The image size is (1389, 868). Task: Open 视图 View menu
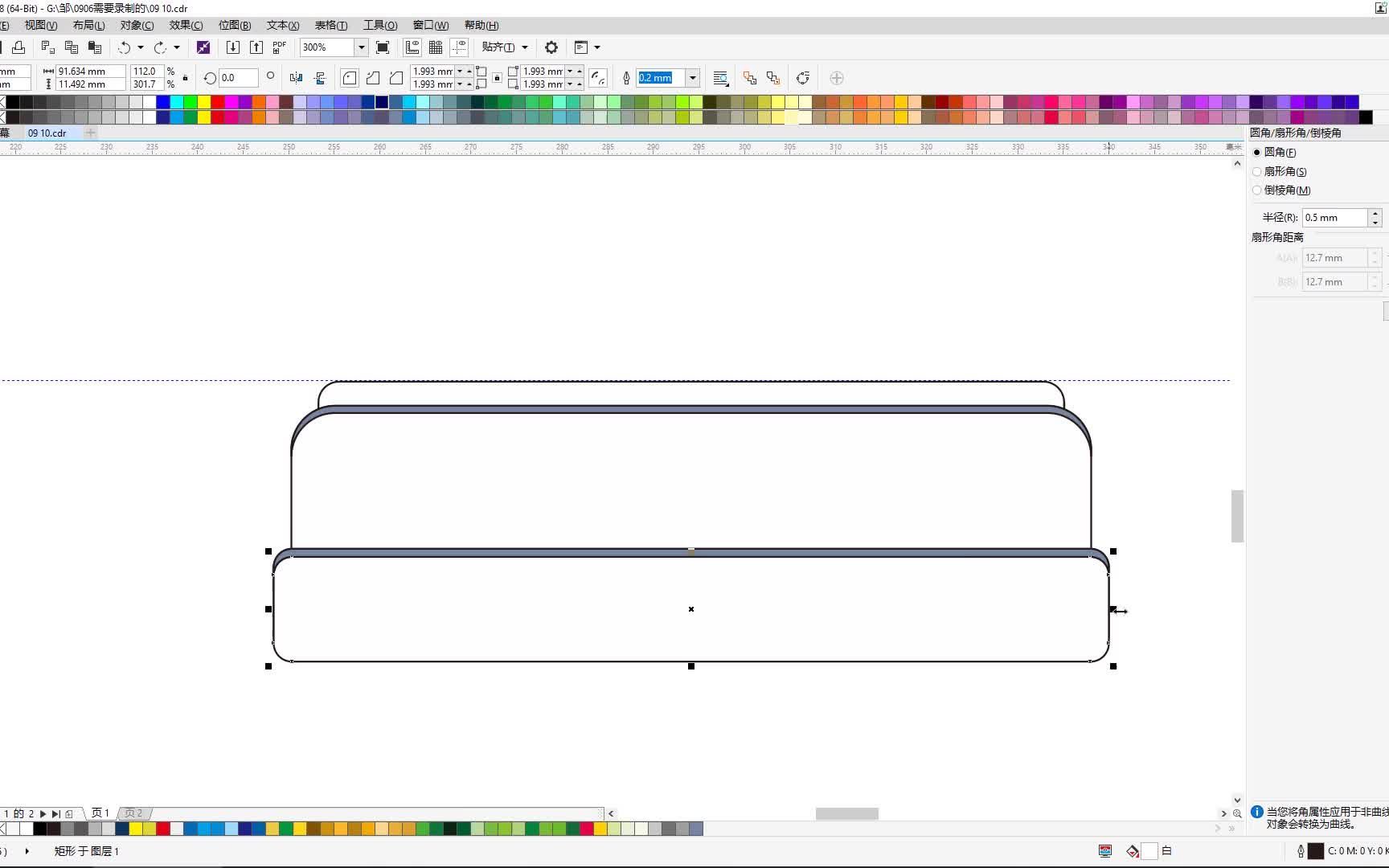pos(41,26)
